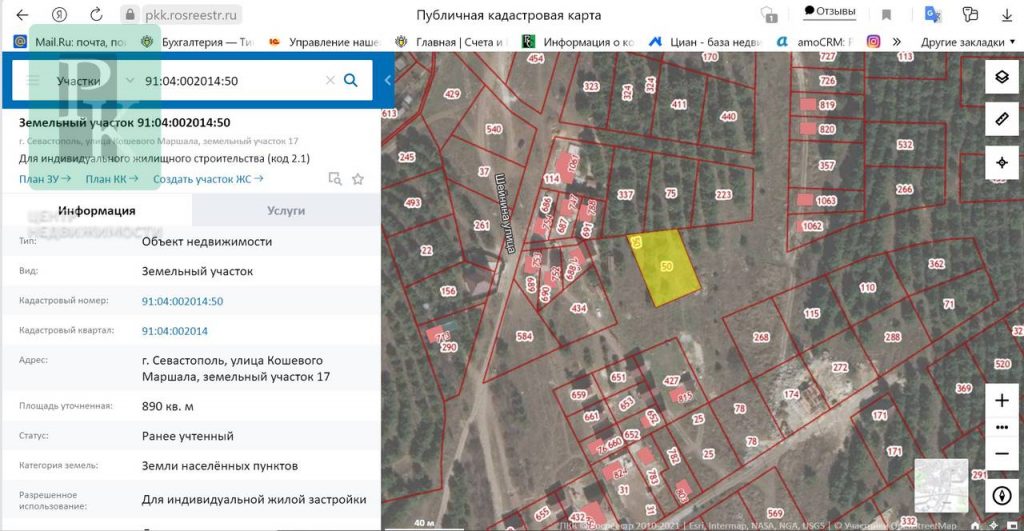Open the Участки search type dropdown
This screenshot has height=531, width=1024.
click(94, 80)
